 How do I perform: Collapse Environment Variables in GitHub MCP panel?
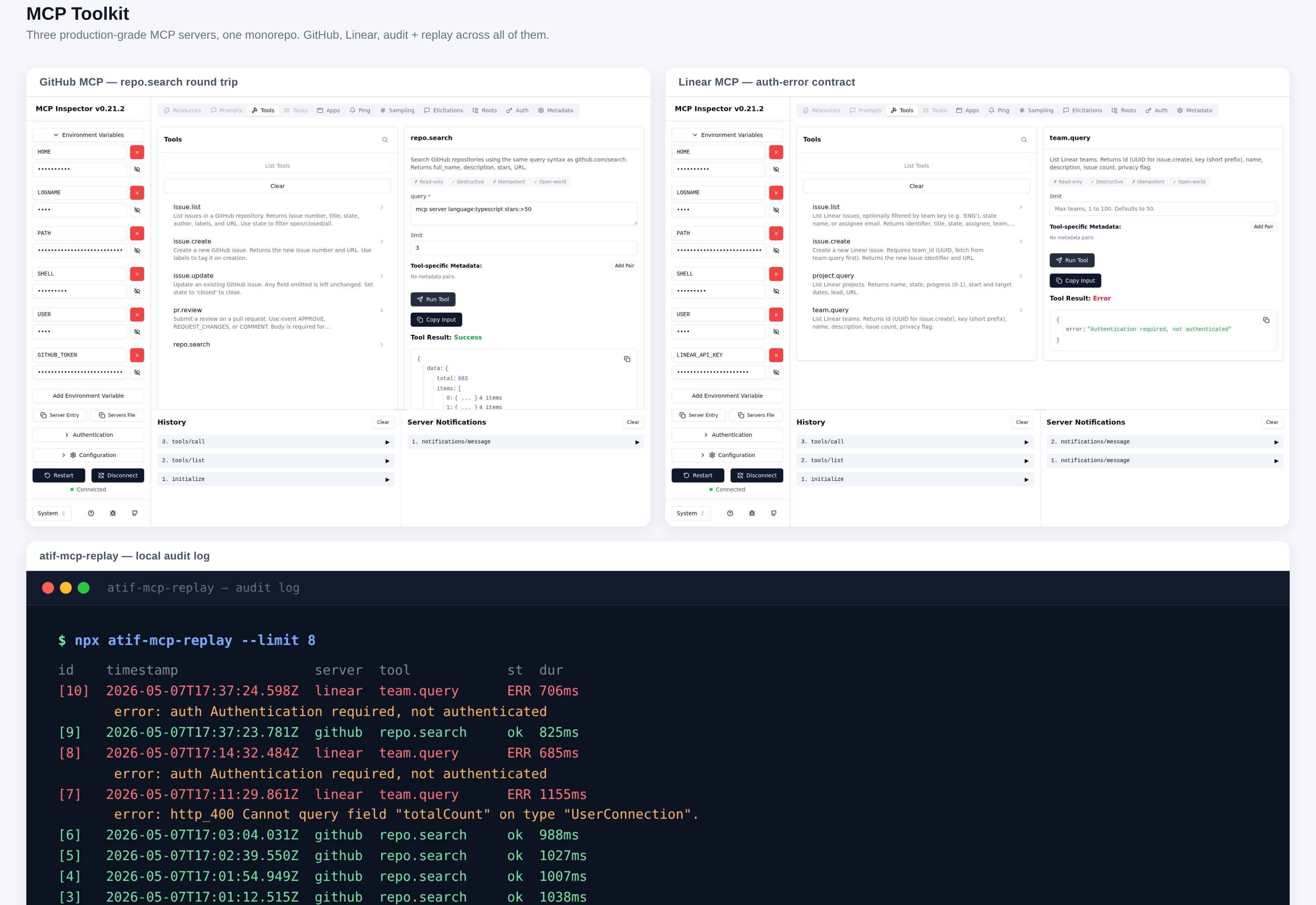click(88, 135)
